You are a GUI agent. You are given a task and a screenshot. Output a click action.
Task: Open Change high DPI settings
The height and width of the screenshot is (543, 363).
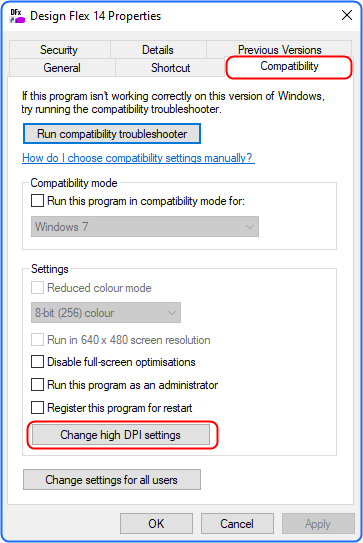pyautogui.click(x=121, y=435)
